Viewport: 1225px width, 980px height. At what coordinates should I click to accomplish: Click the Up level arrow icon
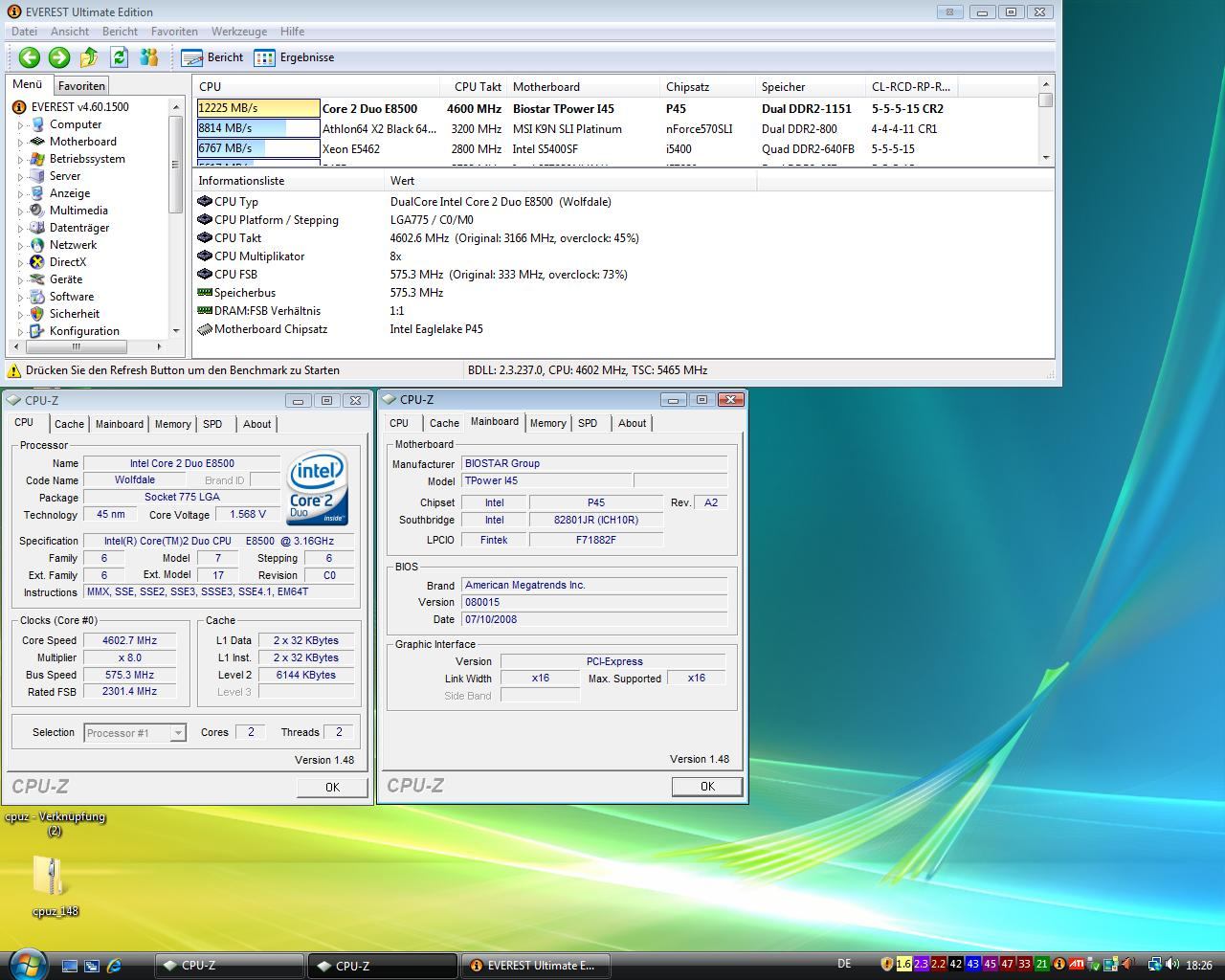89,57
